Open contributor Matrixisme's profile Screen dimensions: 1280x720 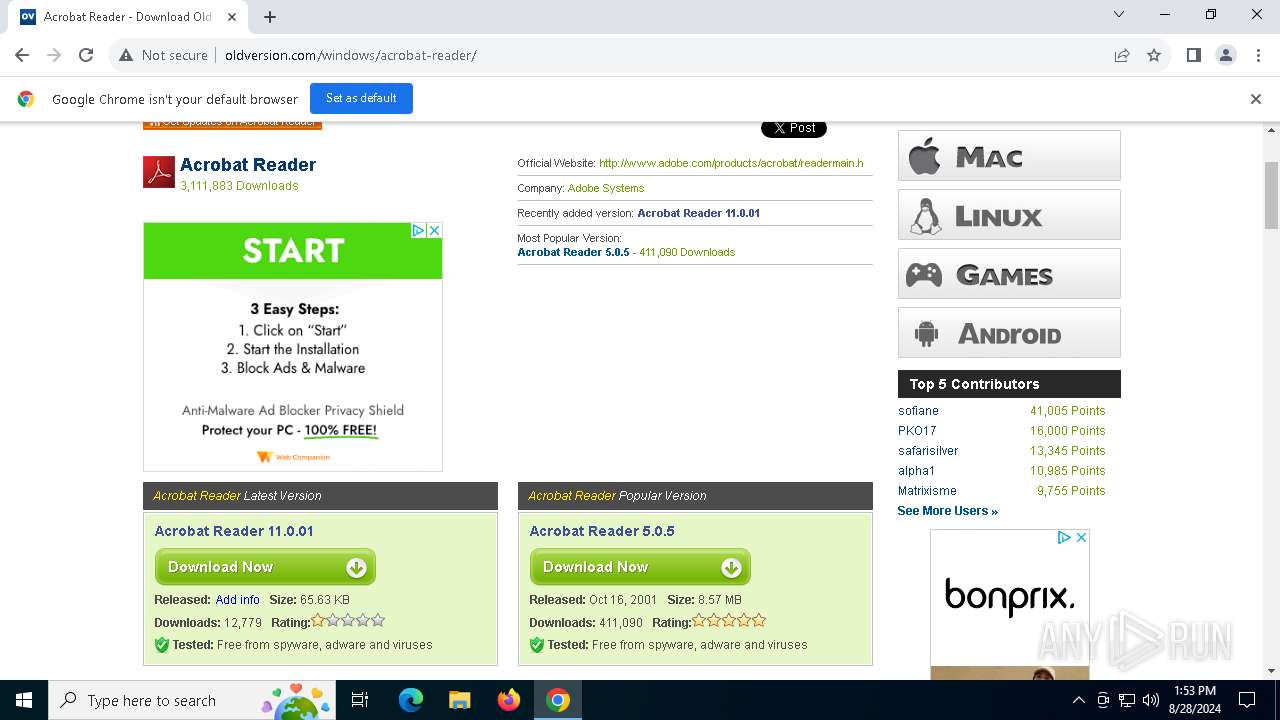point(927,491)
